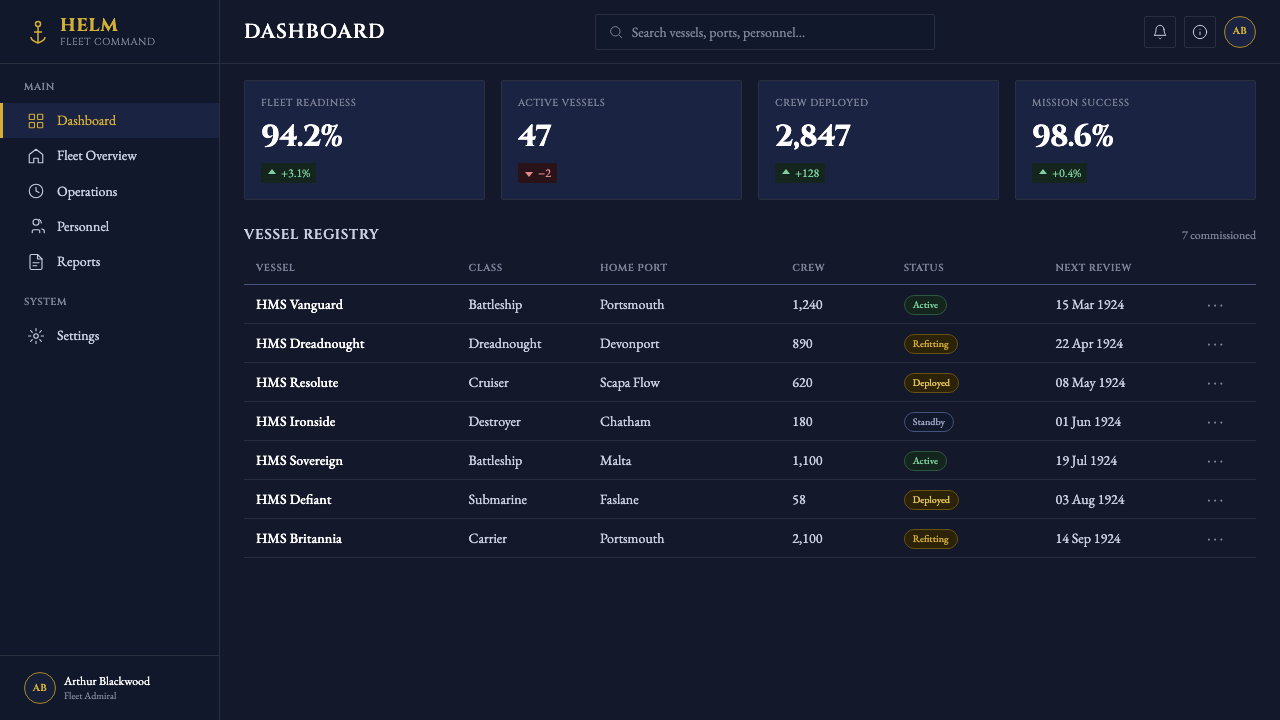Sort by Class column header
The width and height of the screenshot is (1280, 720).
485,267
